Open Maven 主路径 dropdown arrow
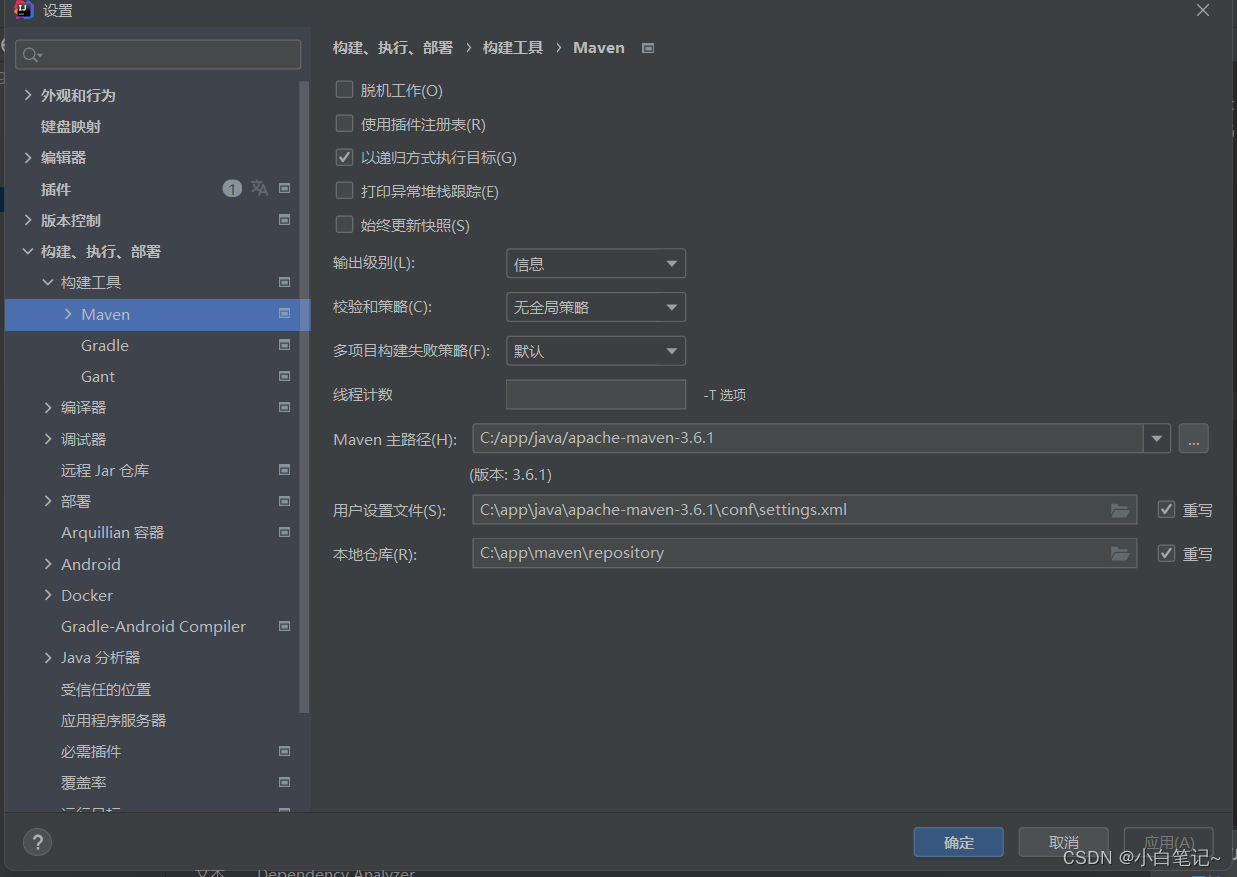This screenshot has width=1237, height=877. (x=1157, y=438)
